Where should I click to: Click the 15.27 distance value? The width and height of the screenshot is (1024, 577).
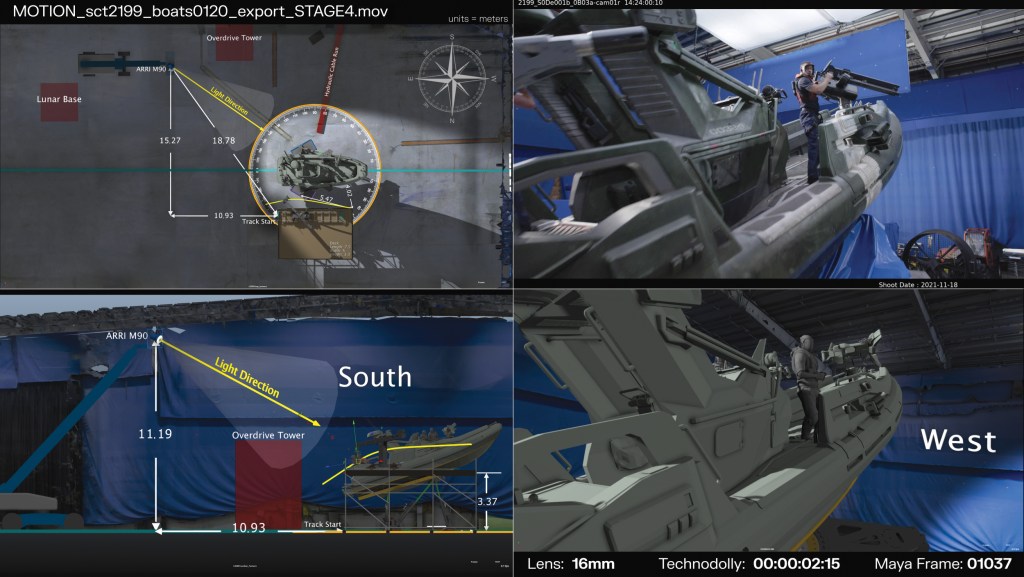point(170,140)
